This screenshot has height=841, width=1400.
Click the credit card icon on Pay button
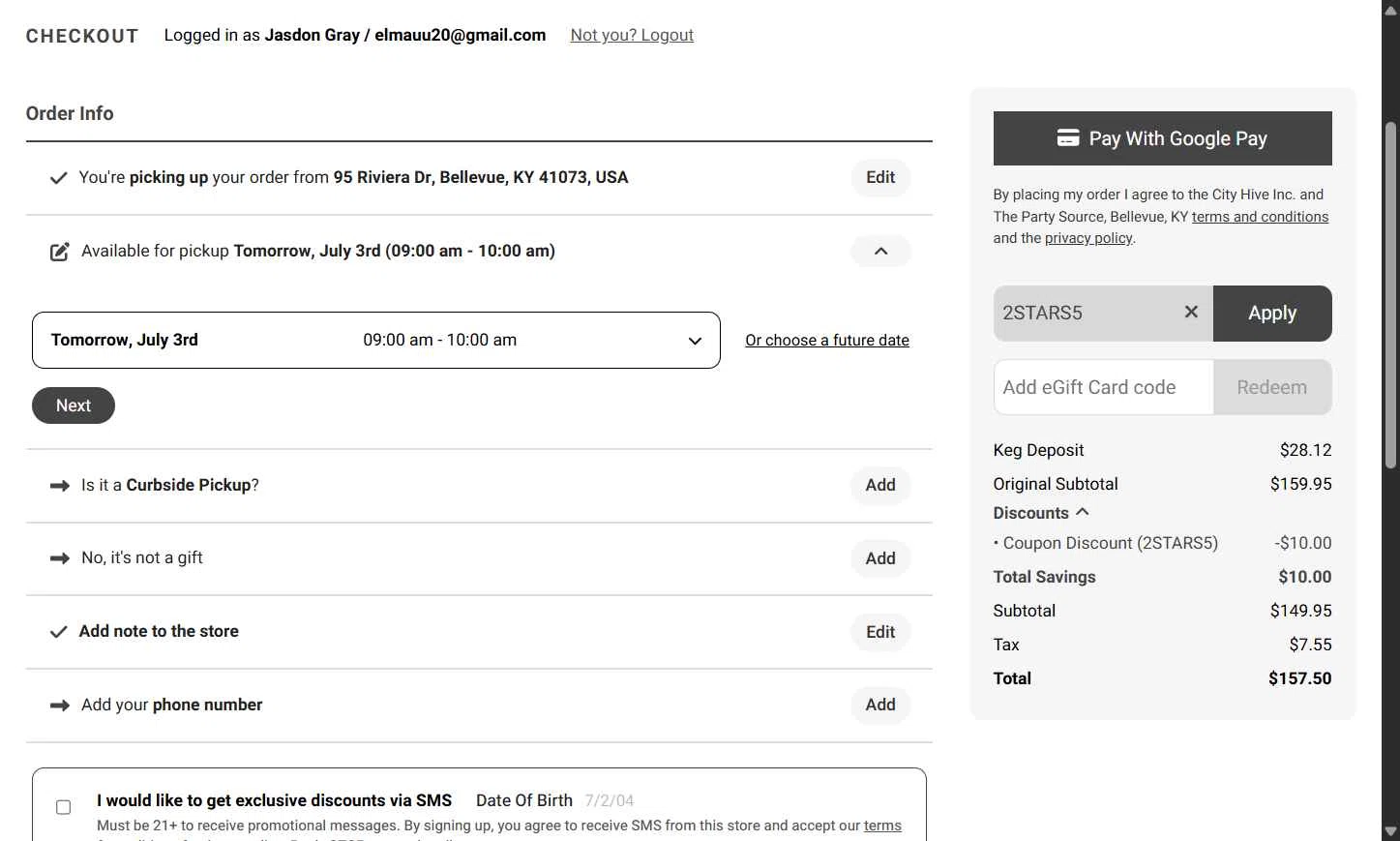coord(1068,138)
